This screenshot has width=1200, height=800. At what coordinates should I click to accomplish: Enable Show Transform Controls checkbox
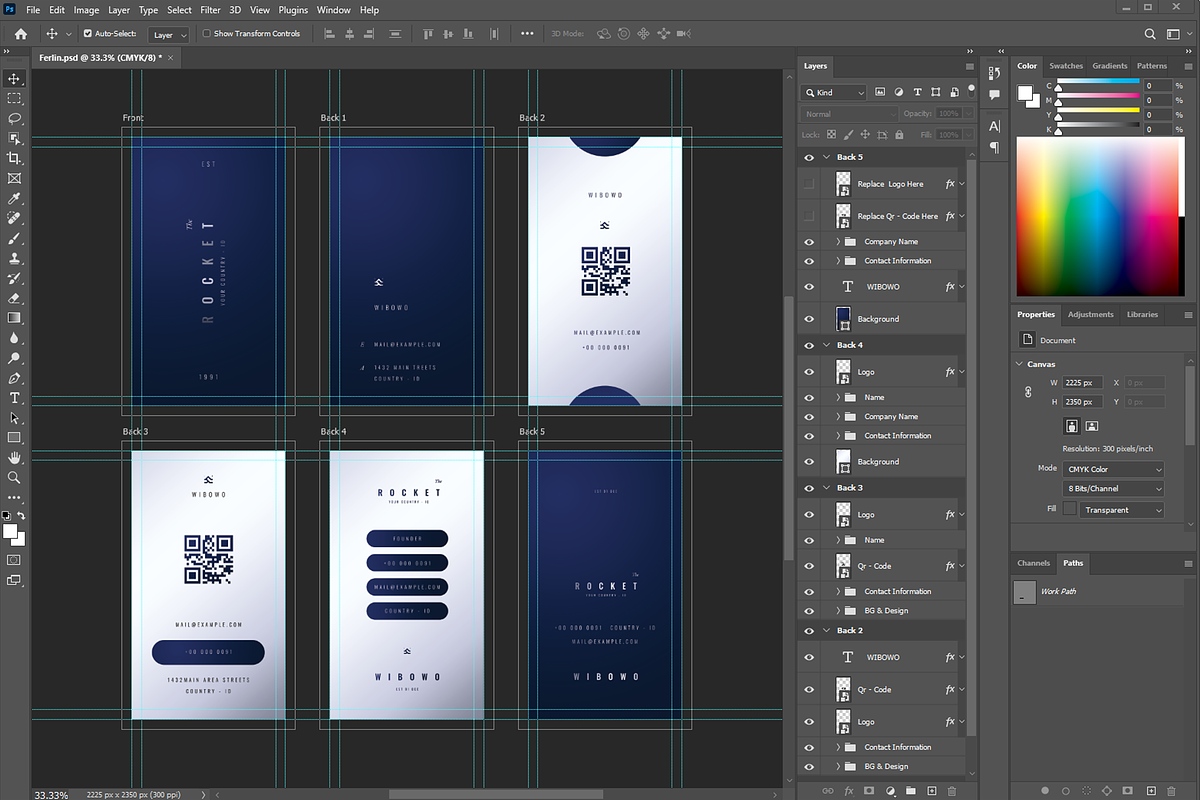207,34
